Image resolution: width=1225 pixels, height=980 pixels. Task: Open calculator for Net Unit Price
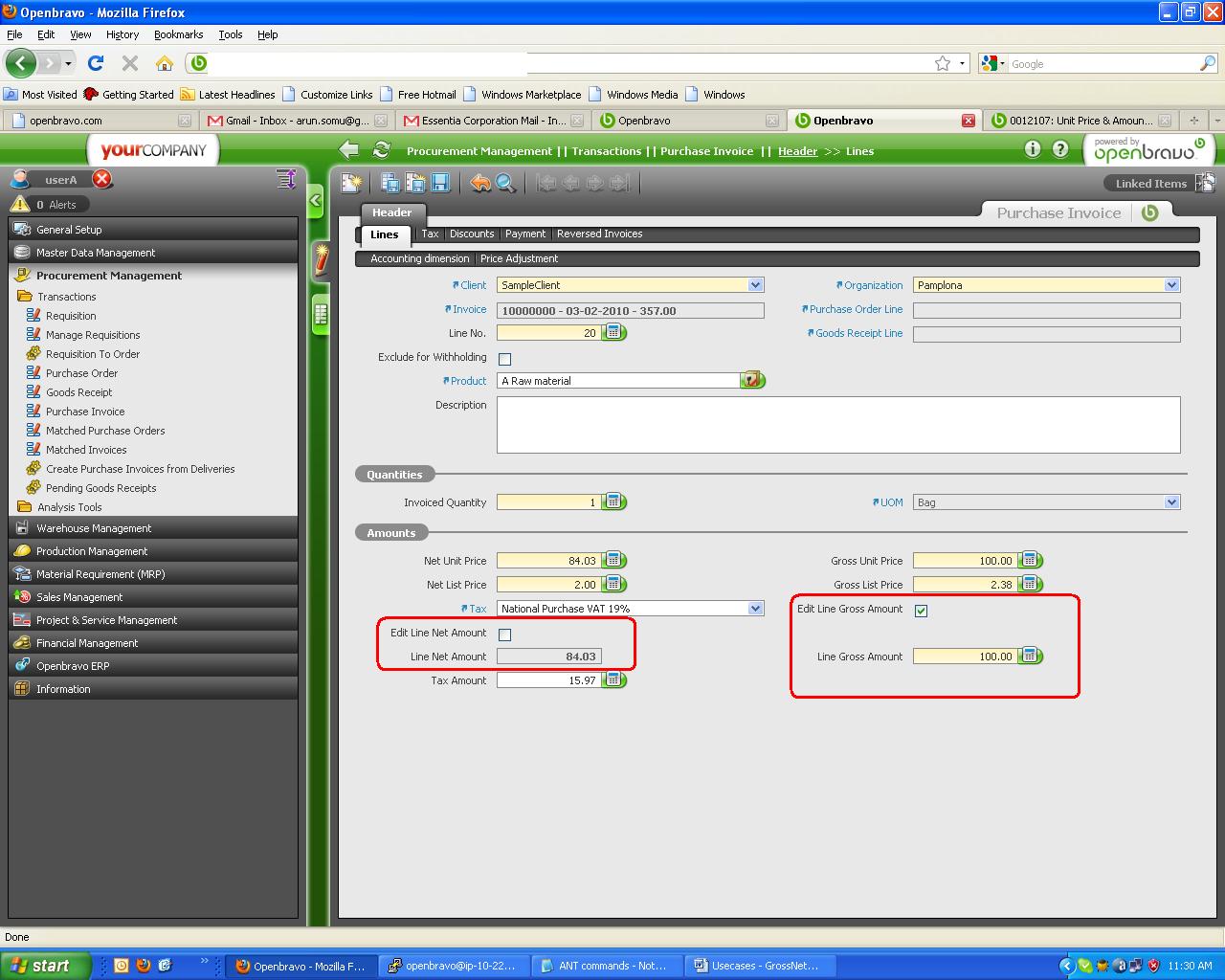point(613,560)
